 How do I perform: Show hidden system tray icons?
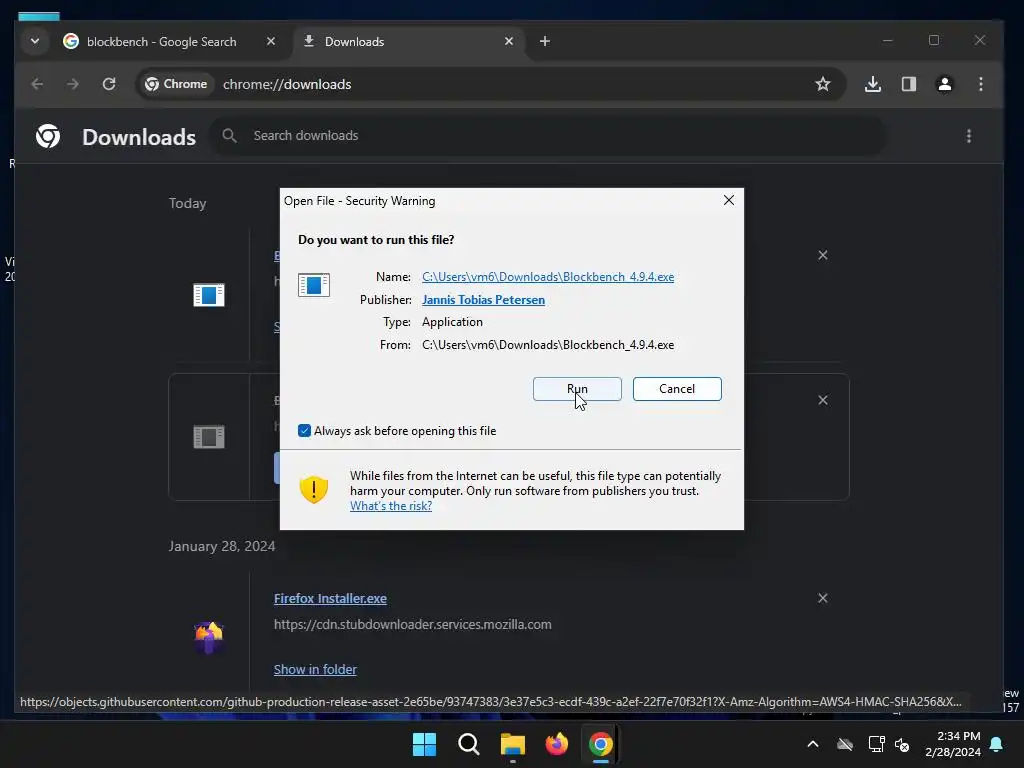pos(813,744)
